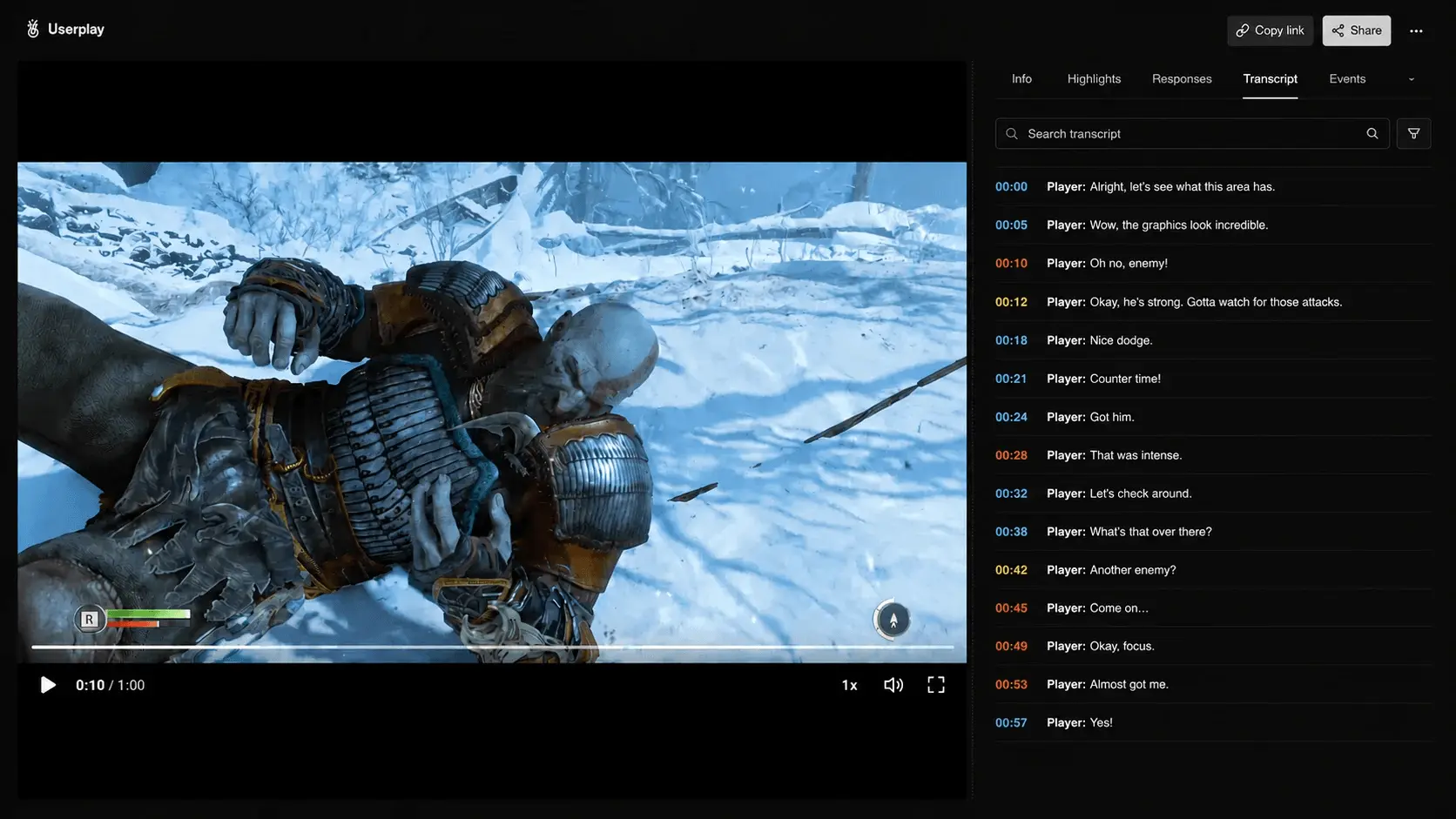Jump to timestamp 00:32
Screen dimensions: 1456x819
pos(1011,493)
